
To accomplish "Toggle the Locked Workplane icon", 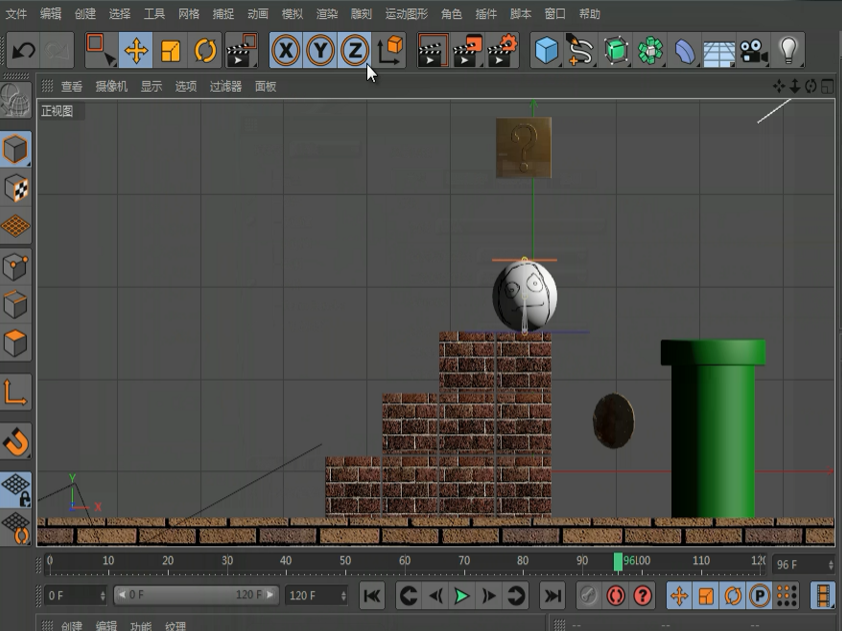I will tap(16, 490).
